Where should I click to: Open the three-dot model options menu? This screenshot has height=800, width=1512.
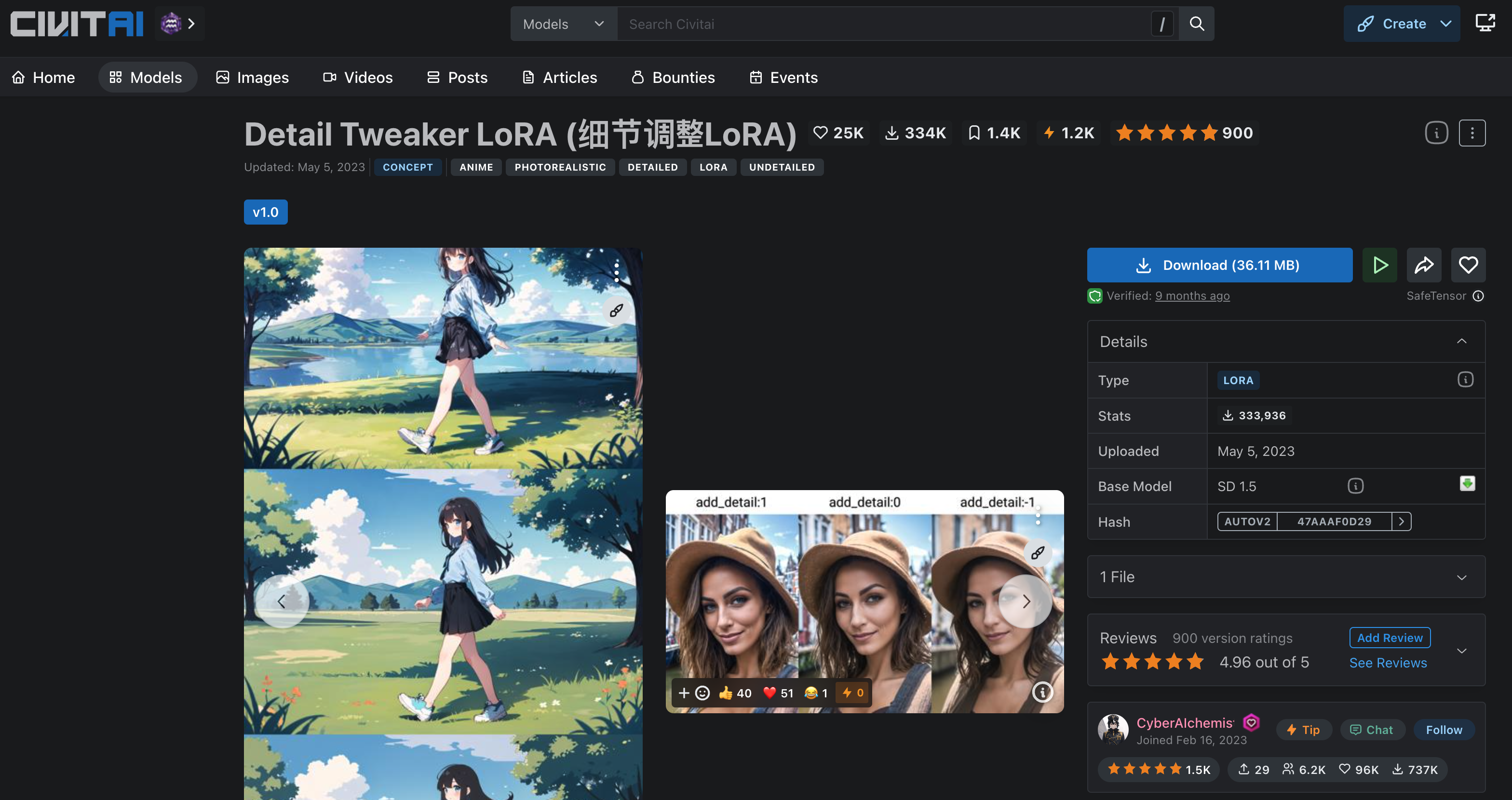coord(1471,133)
